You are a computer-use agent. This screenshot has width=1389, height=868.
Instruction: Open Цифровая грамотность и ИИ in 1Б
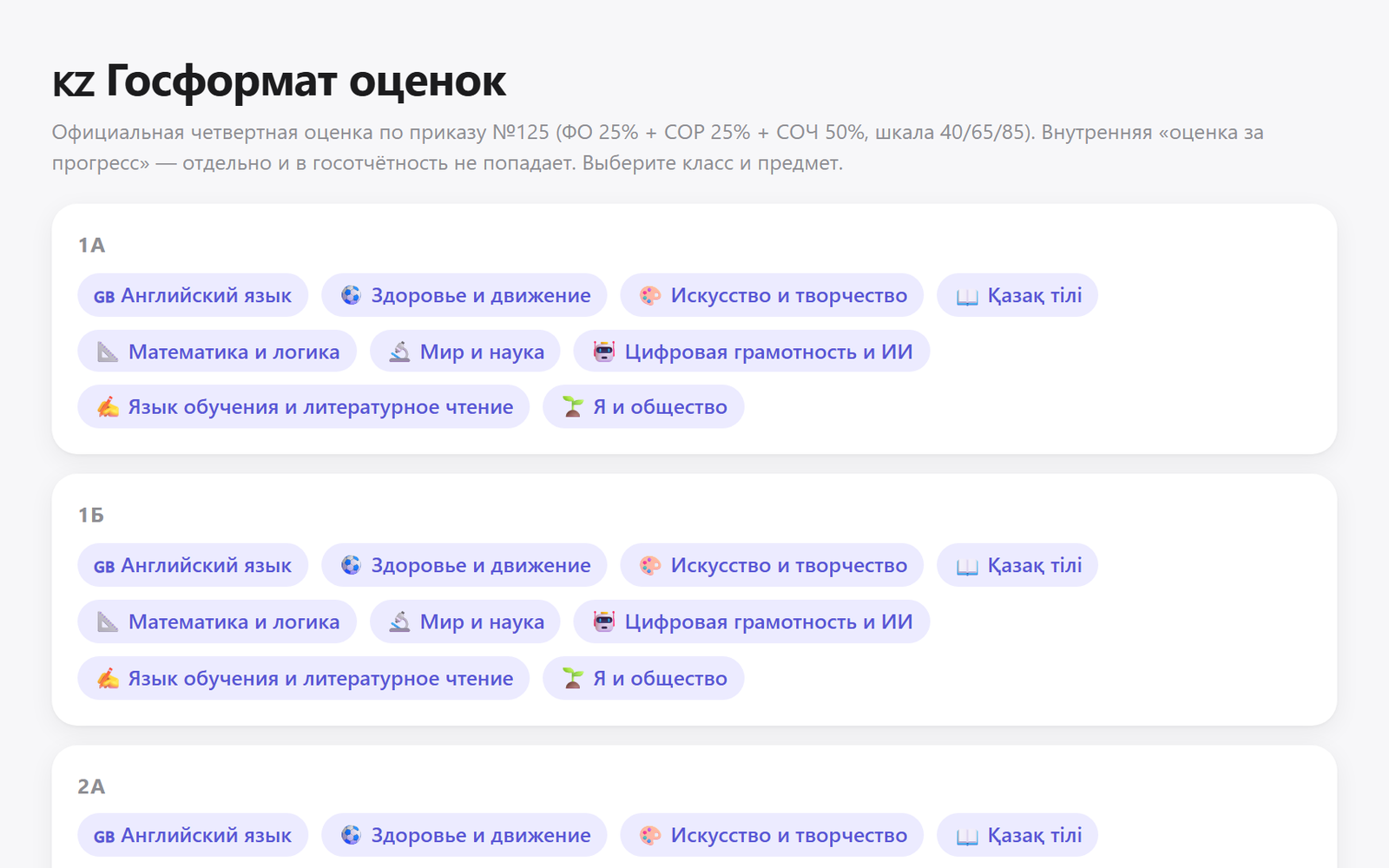(x=752, y=621)
